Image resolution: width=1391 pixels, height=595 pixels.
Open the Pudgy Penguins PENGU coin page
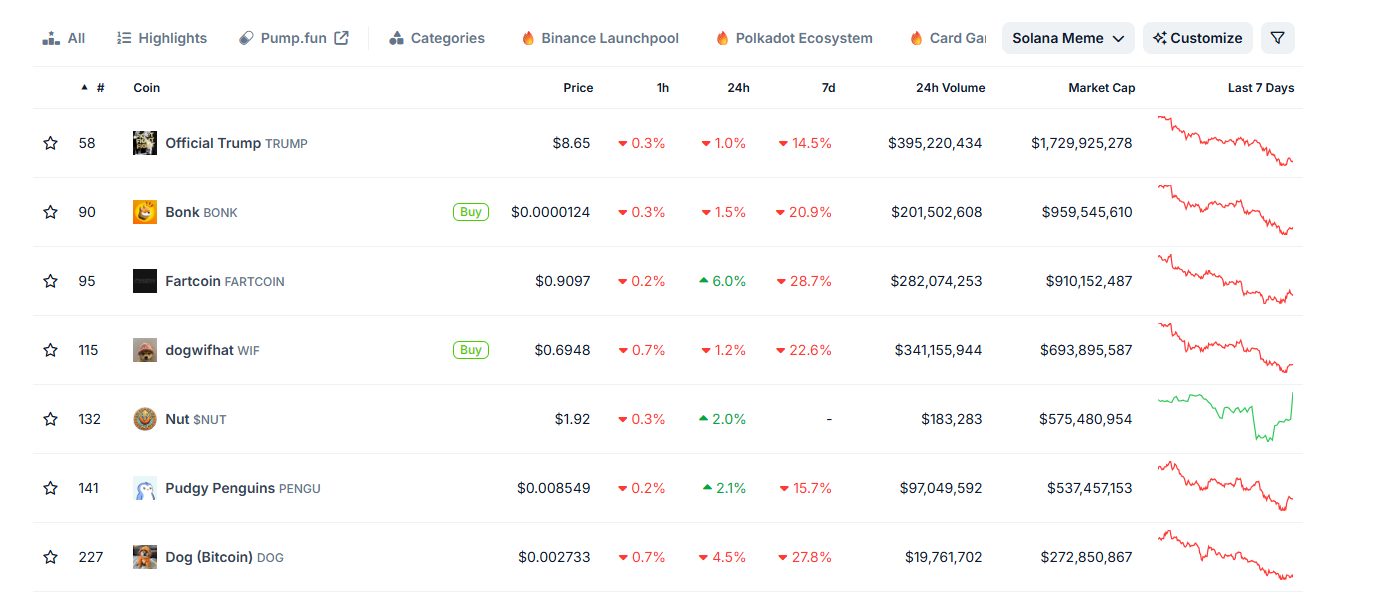243,488
